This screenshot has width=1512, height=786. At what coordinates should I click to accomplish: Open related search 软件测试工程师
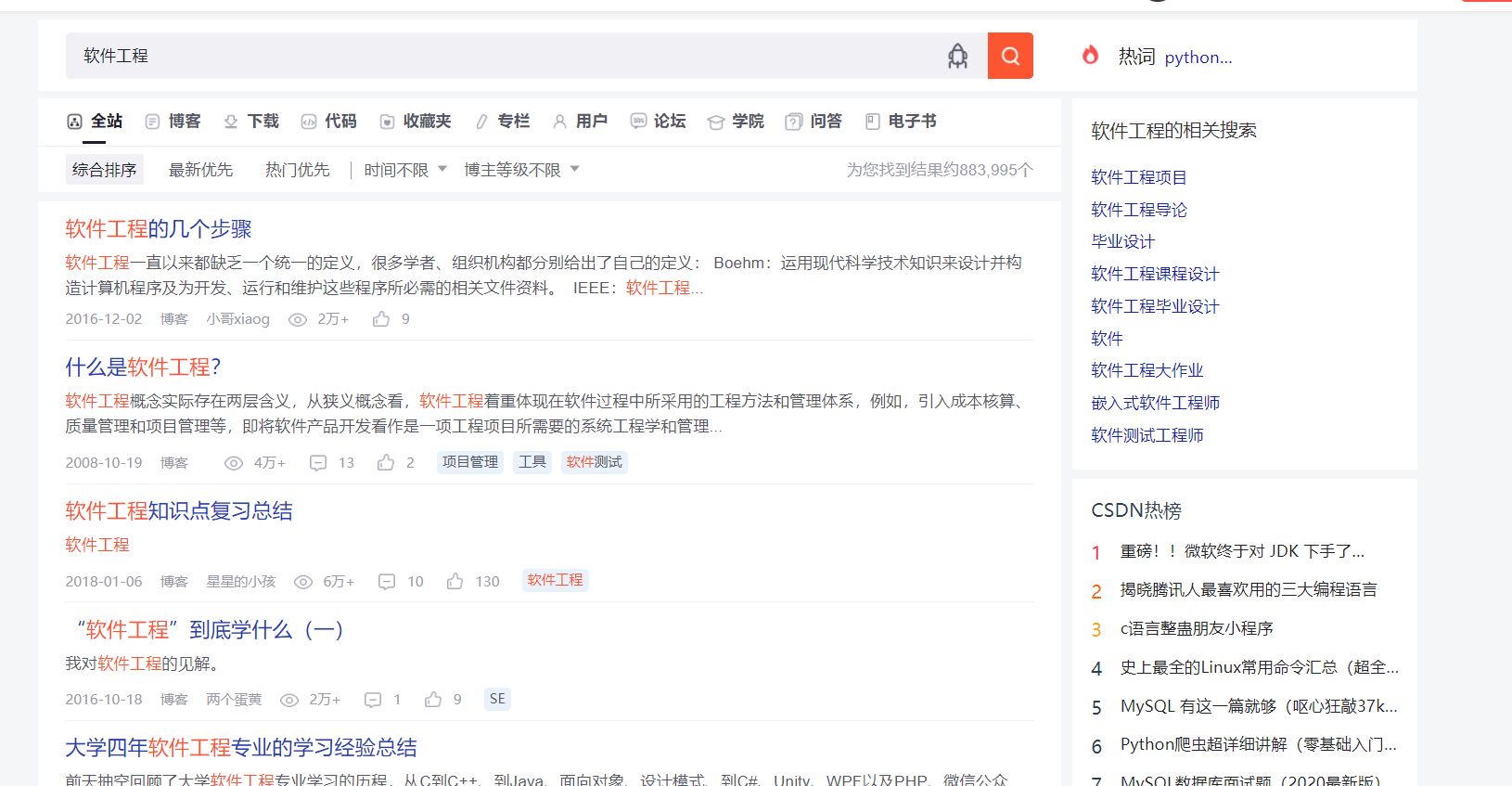pyautogui.click(x=1147, y=435)
